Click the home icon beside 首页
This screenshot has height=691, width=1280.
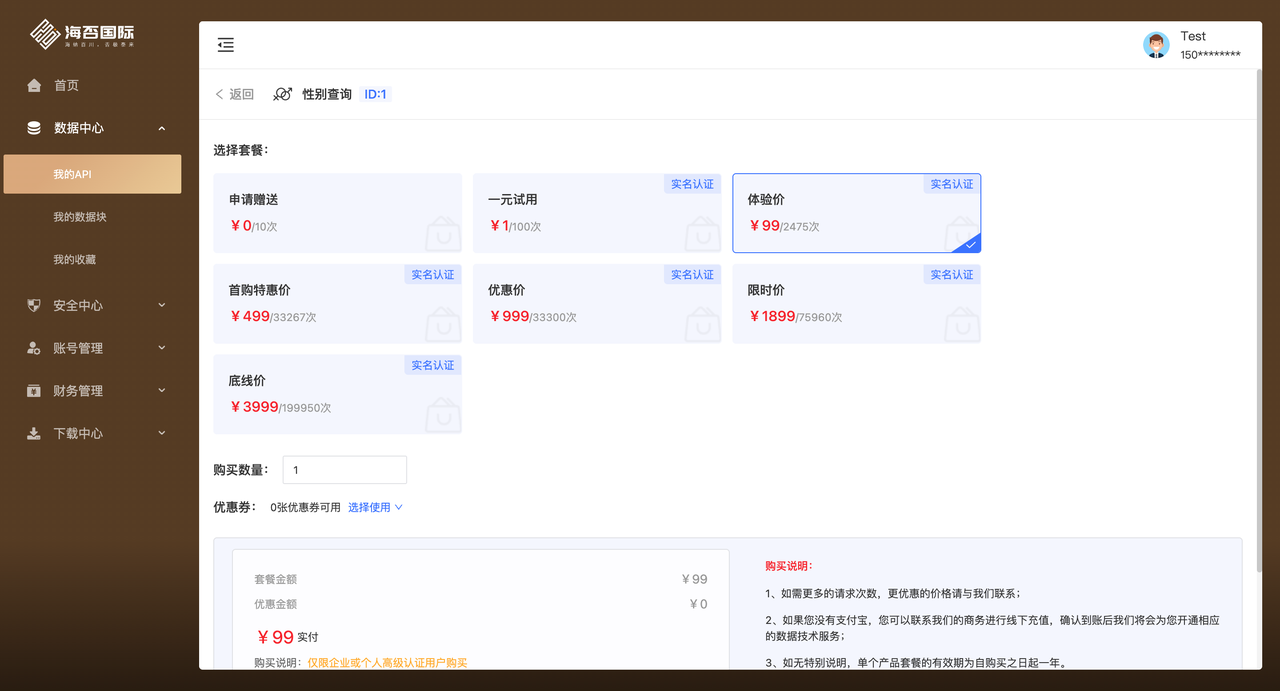point(34,86)
